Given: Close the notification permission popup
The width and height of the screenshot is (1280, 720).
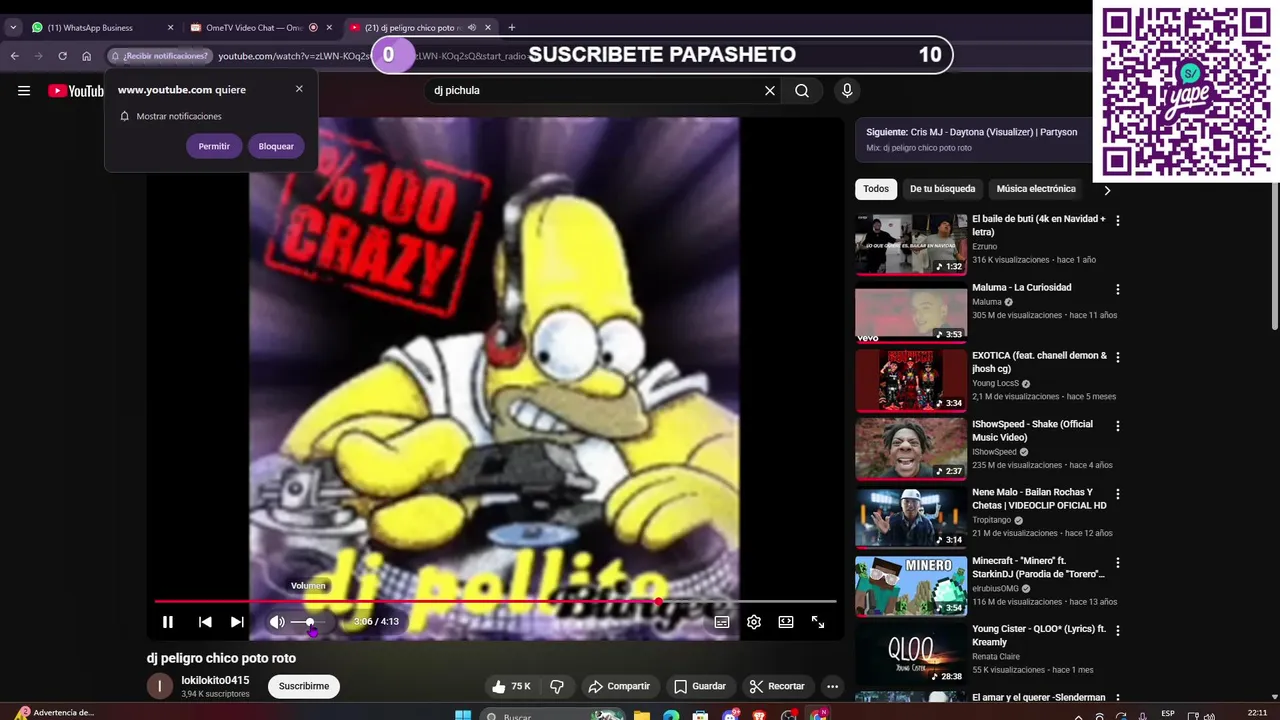Looking at the screenshot, I should point(299,89).
